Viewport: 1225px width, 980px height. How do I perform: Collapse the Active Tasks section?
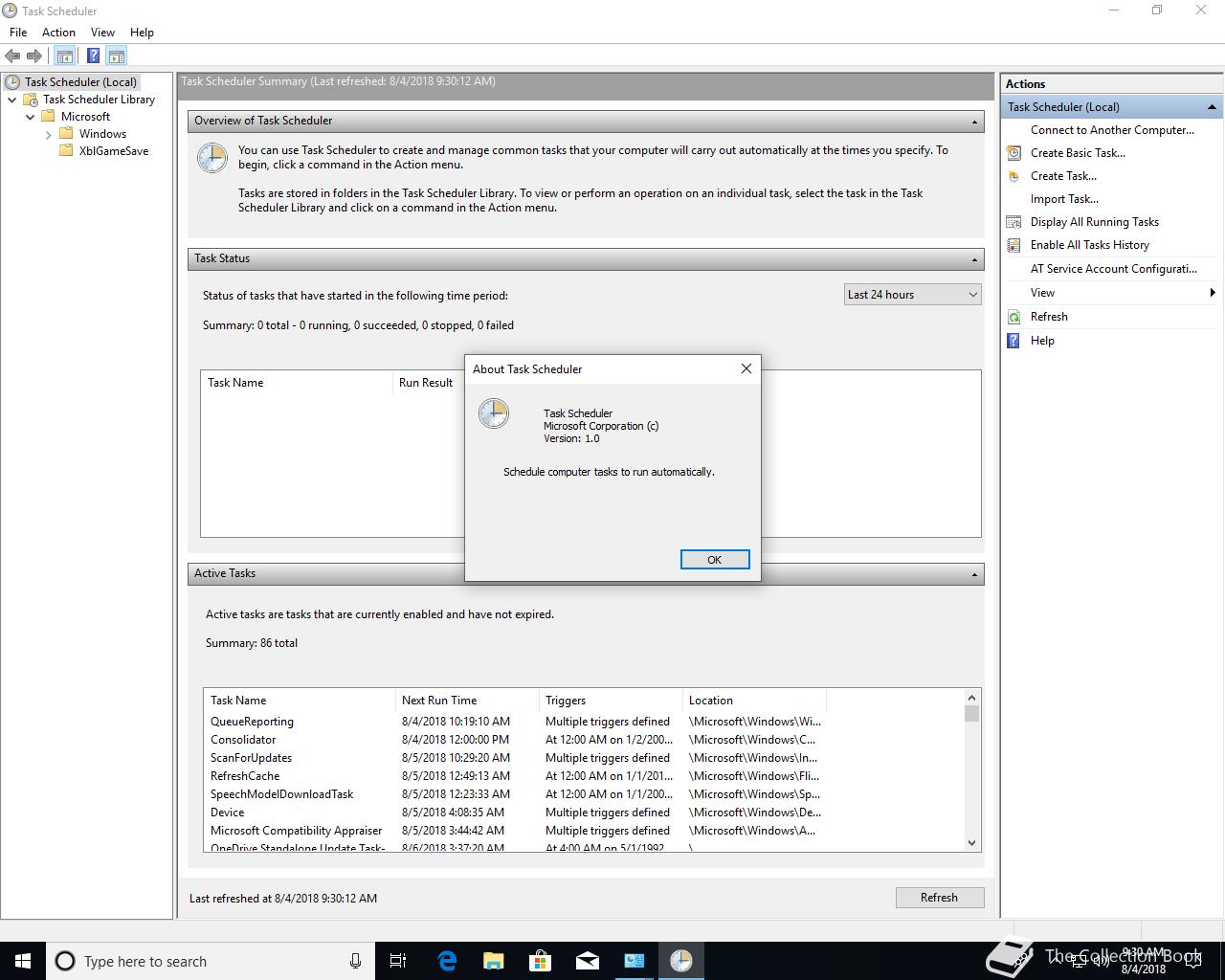(x=974, y=574)
